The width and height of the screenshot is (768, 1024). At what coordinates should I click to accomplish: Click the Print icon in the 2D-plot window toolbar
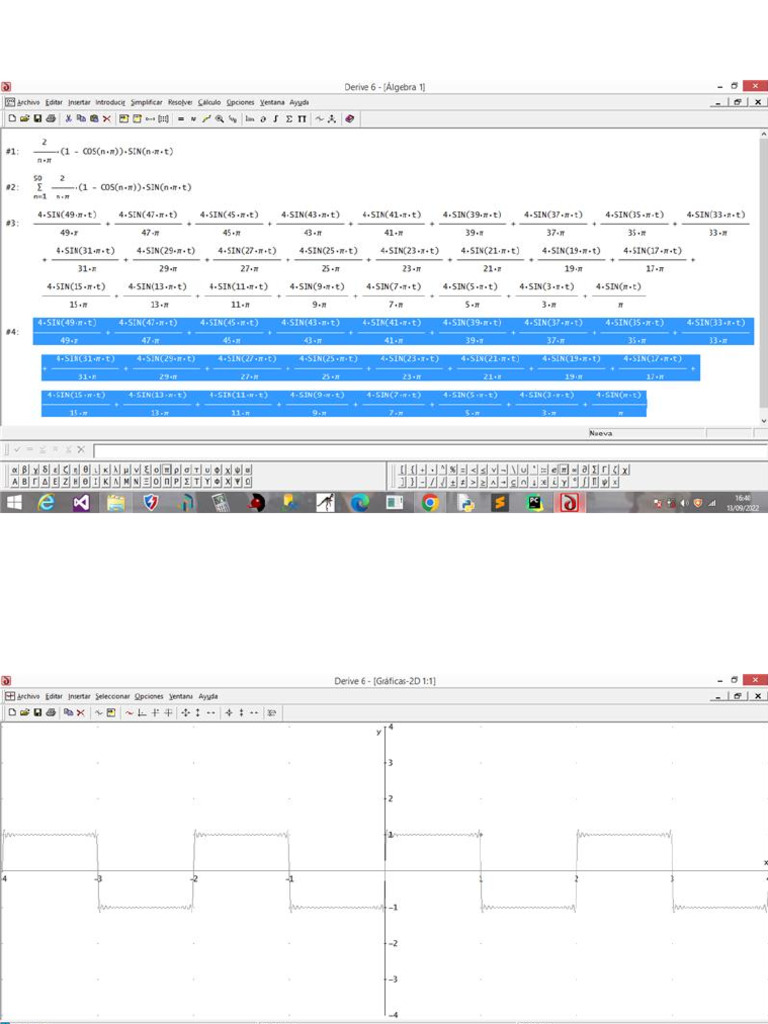point(49,713)
